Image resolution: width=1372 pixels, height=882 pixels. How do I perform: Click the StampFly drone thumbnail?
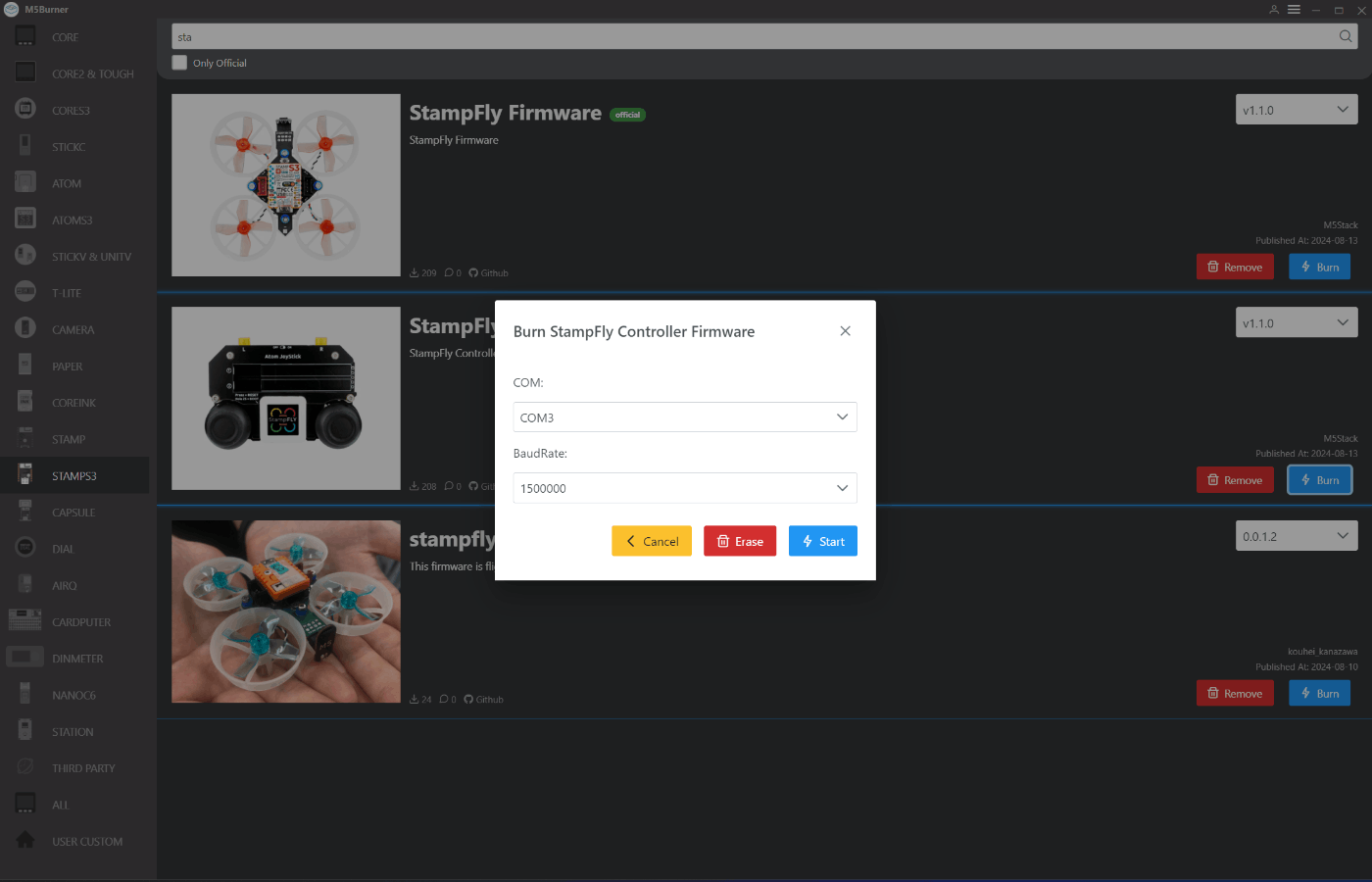[x=286, y=185]
